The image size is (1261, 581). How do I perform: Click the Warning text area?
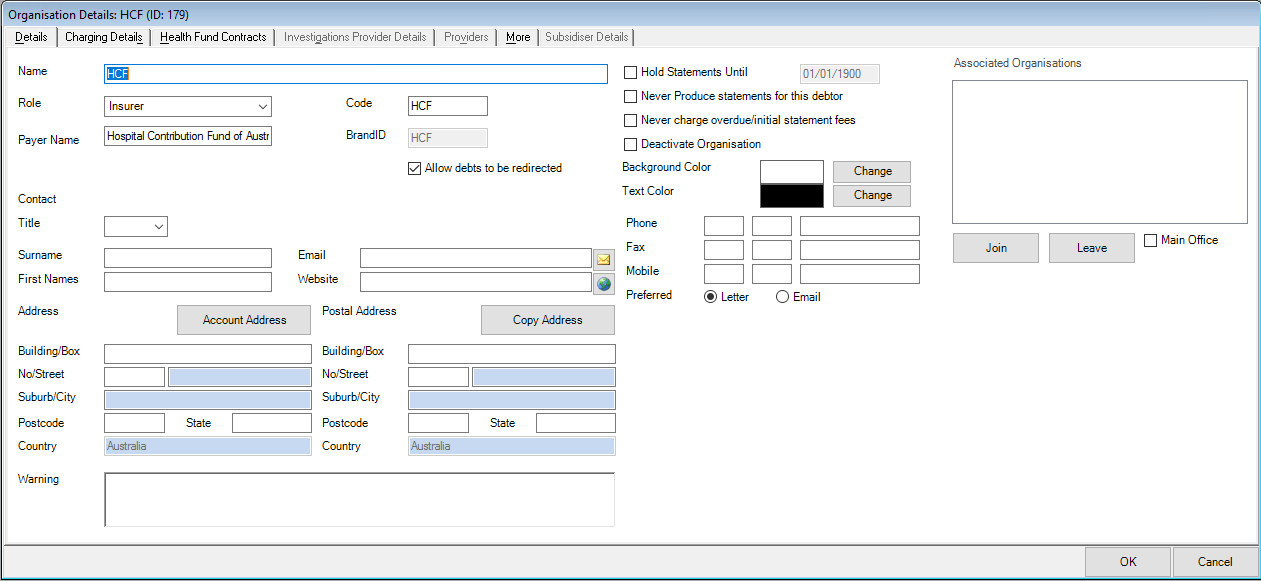pos(360,499)
